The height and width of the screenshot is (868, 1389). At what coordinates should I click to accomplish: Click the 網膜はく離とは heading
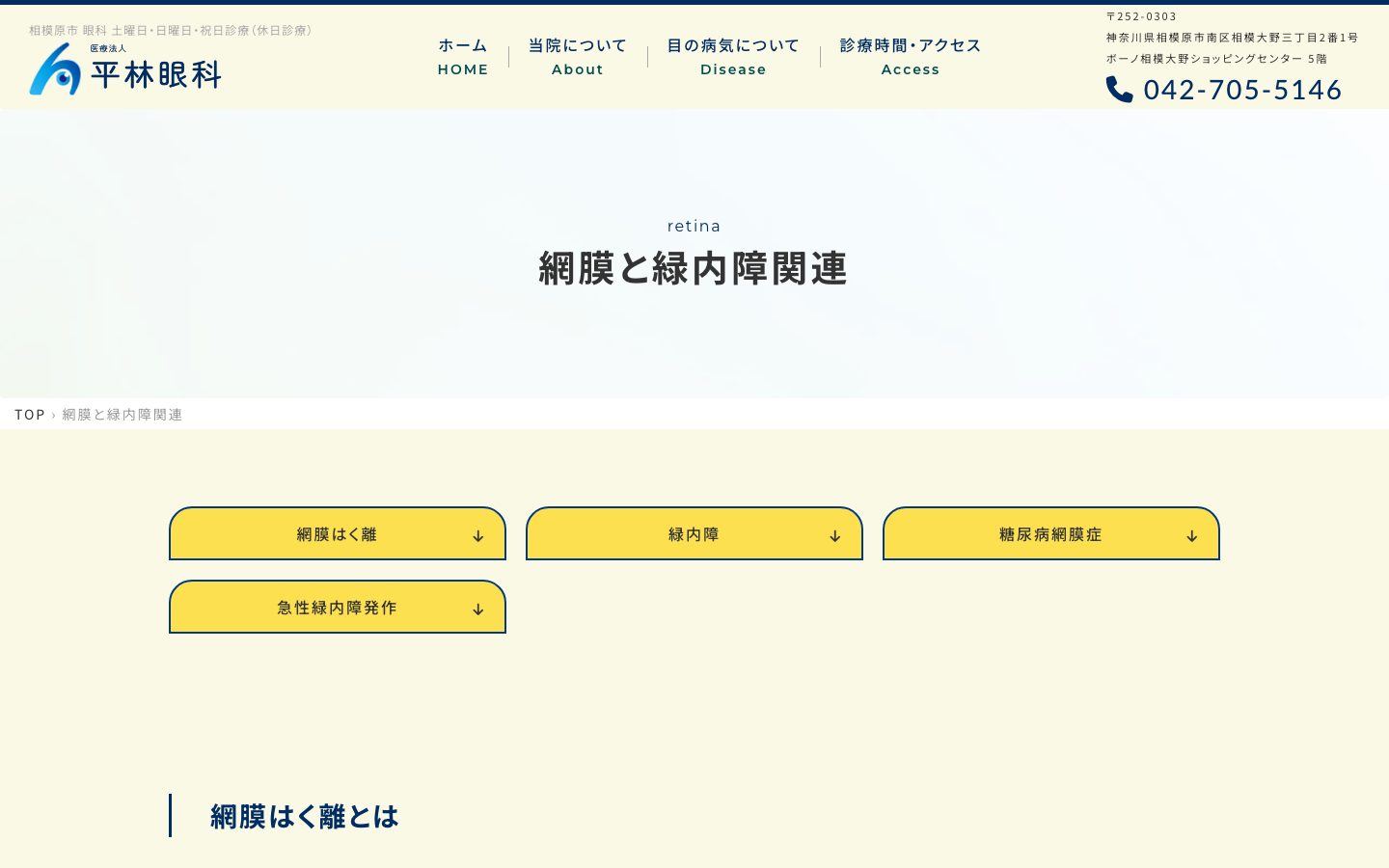(x=305, y=816)
